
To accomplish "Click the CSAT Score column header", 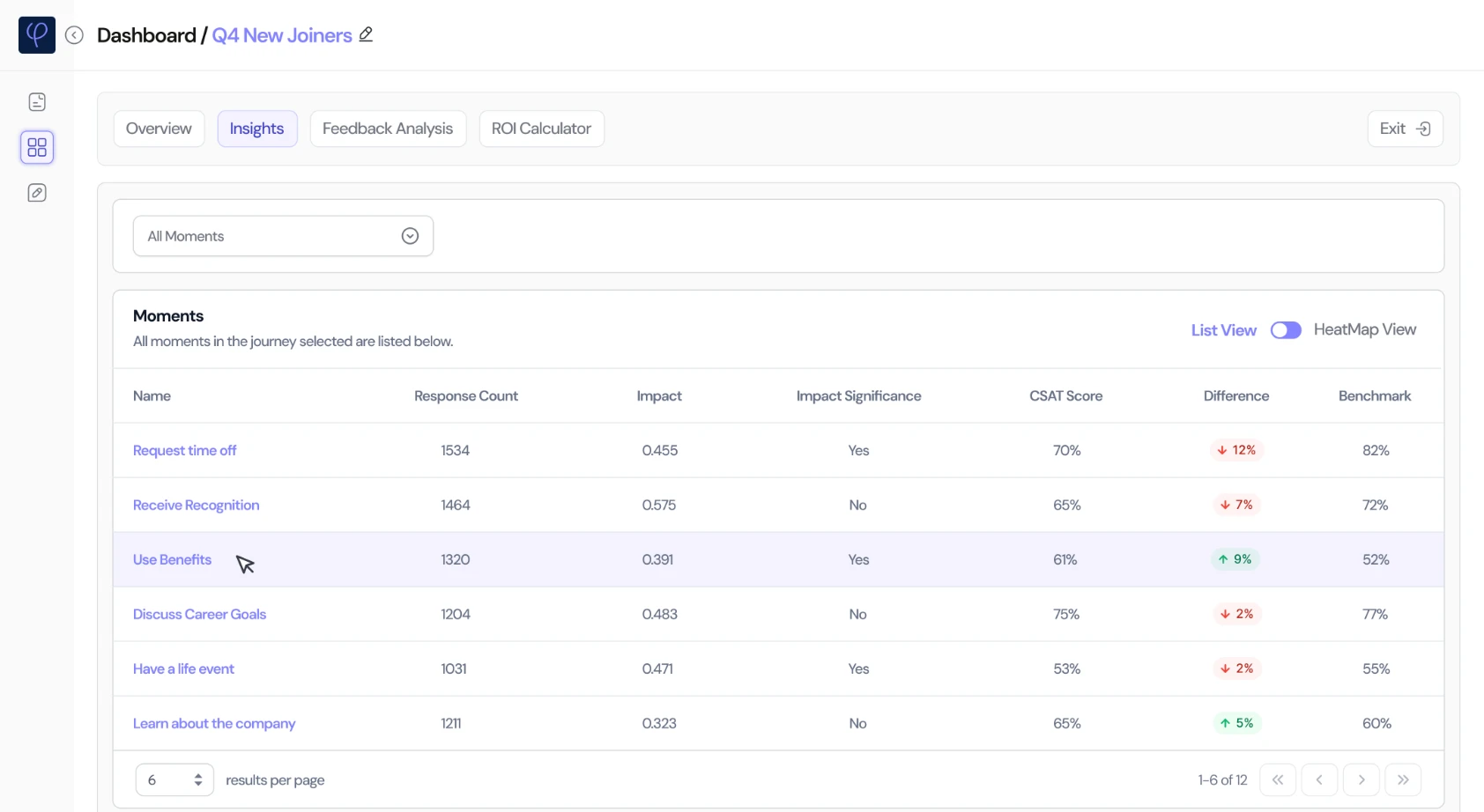I will [1065, 395].
